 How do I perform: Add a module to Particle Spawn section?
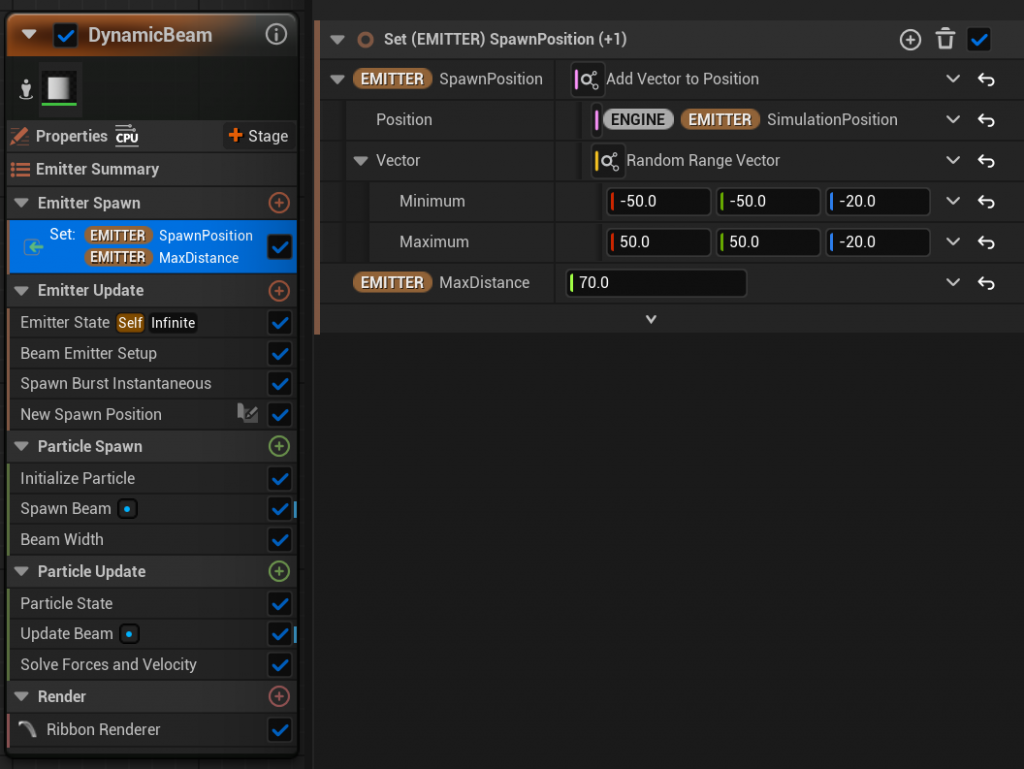[279, 446]
